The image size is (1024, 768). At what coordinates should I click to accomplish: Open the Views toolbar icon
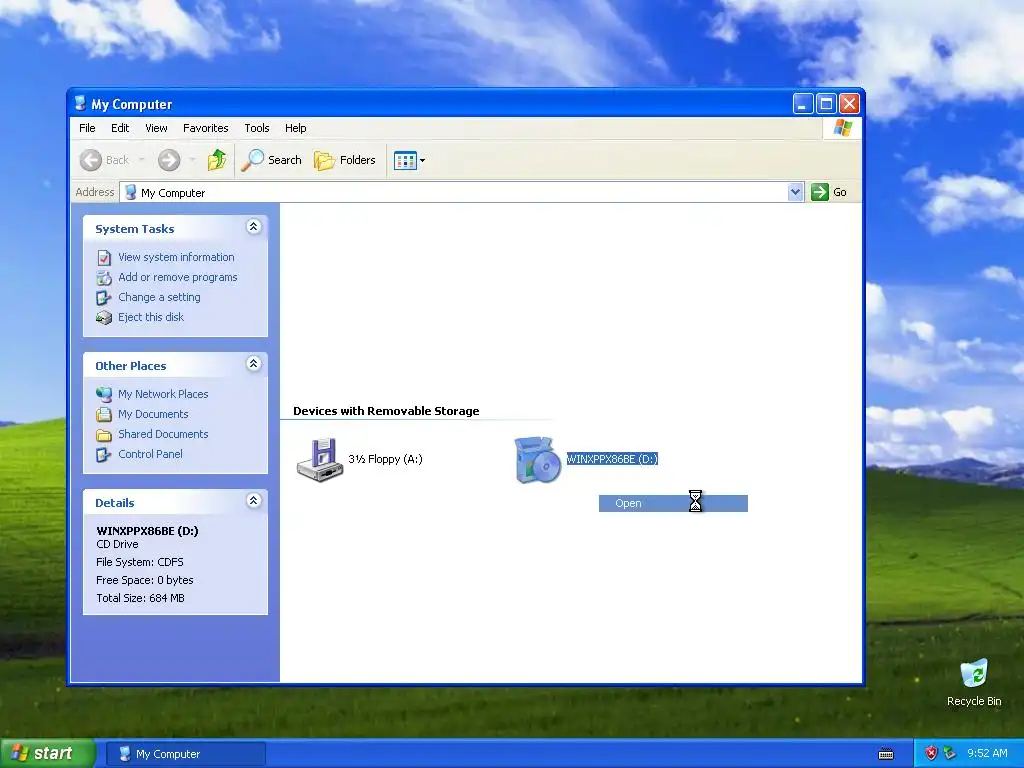(405, 160)
